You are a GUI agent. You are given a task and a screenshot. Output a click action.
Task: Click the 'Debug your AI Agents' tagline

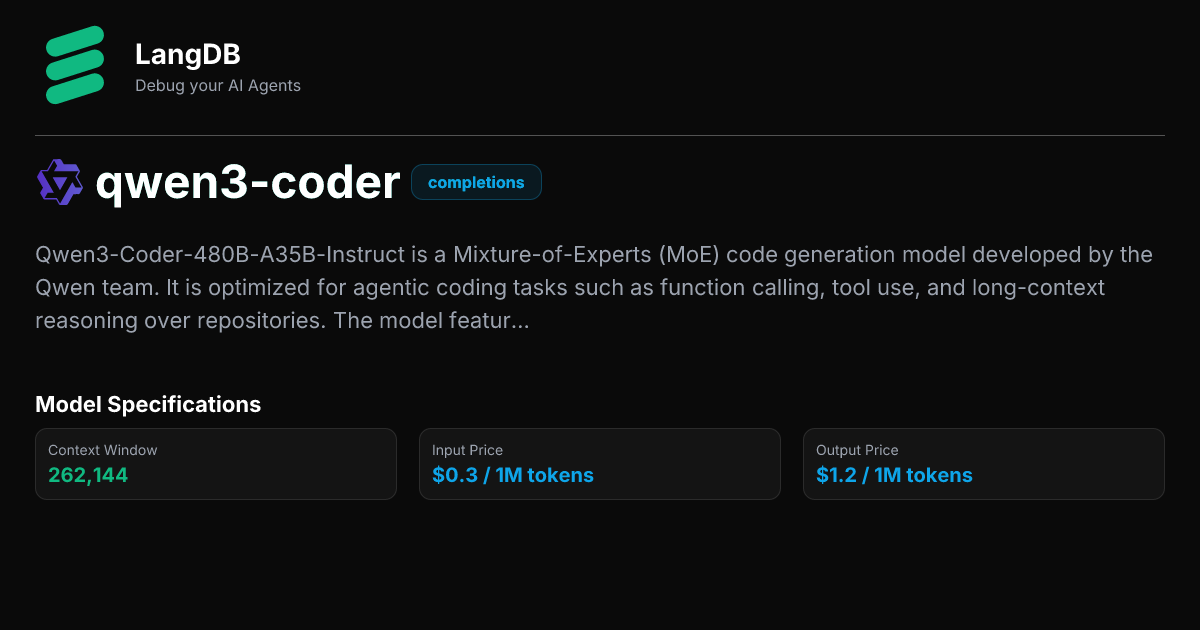click(217, 86)
